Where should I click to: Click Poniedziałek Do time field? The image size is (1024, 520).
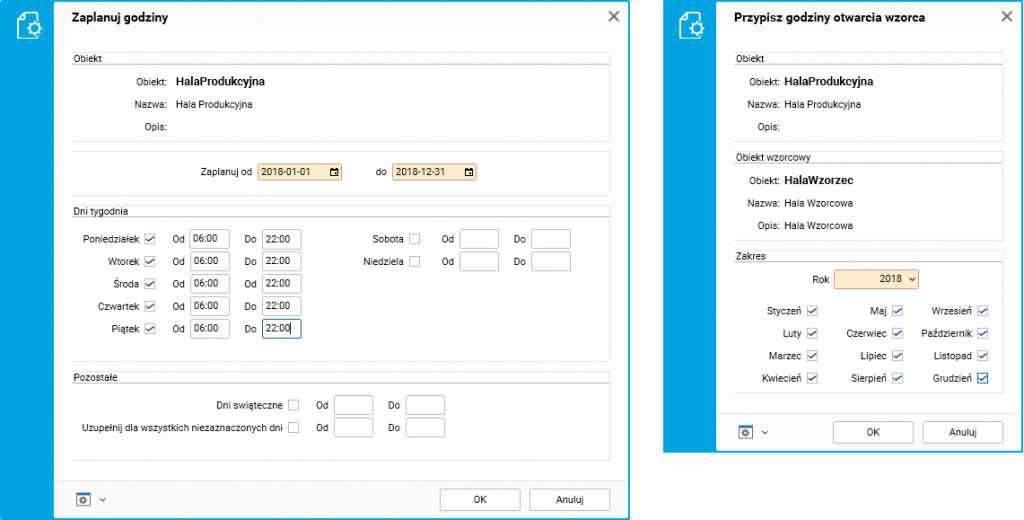tap(281, 239)
